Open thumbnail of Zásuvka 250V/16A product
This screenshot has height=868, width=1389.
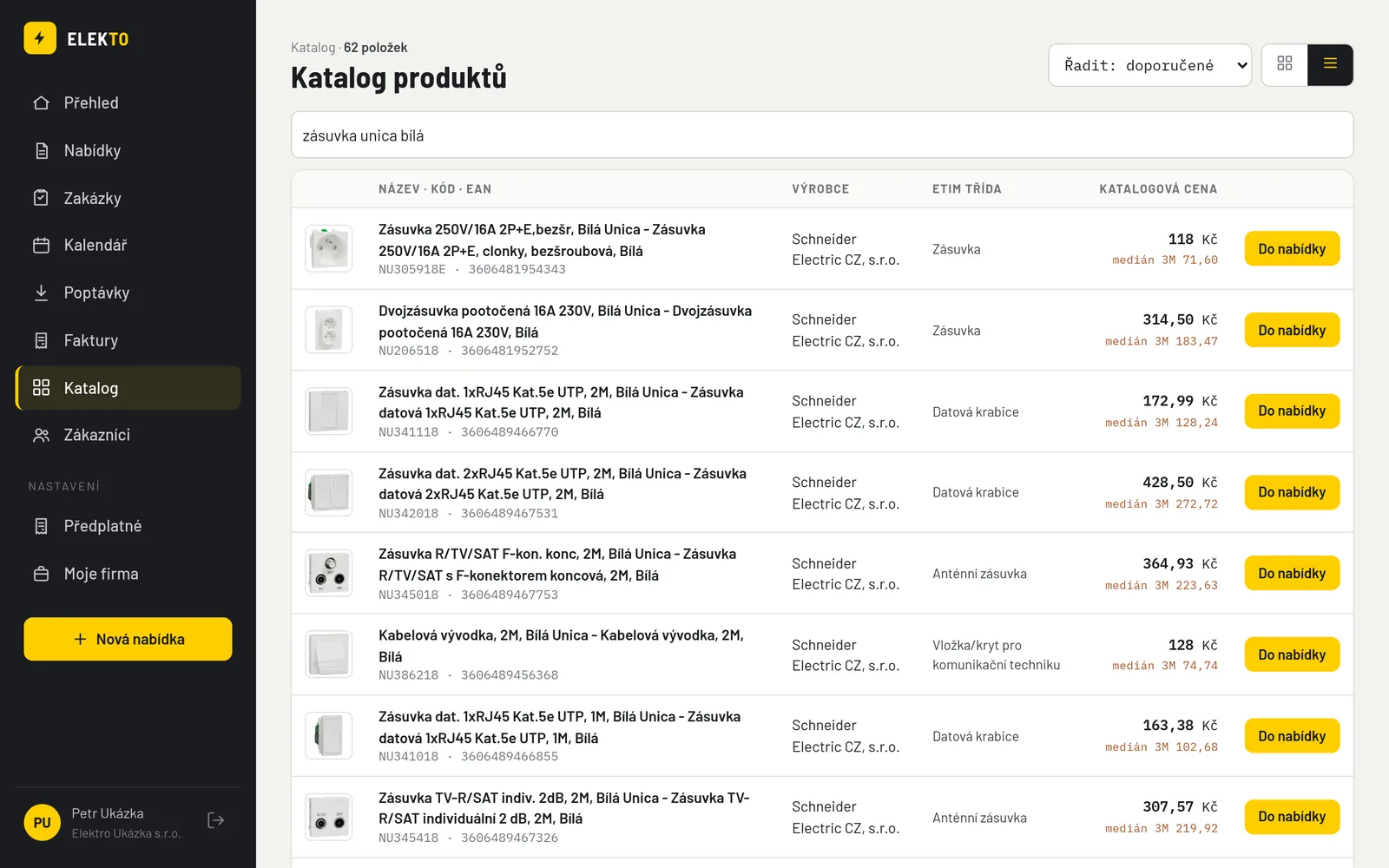[x=329, y=248]
